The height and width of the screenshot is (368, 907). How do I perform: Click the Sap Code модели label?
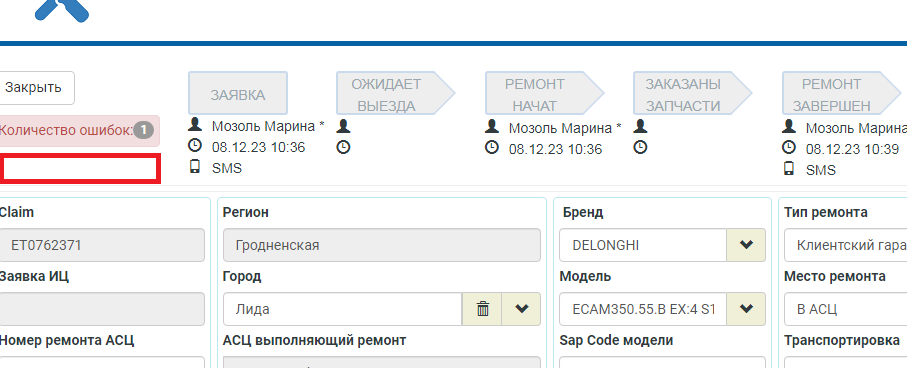(x=616, y=340)
